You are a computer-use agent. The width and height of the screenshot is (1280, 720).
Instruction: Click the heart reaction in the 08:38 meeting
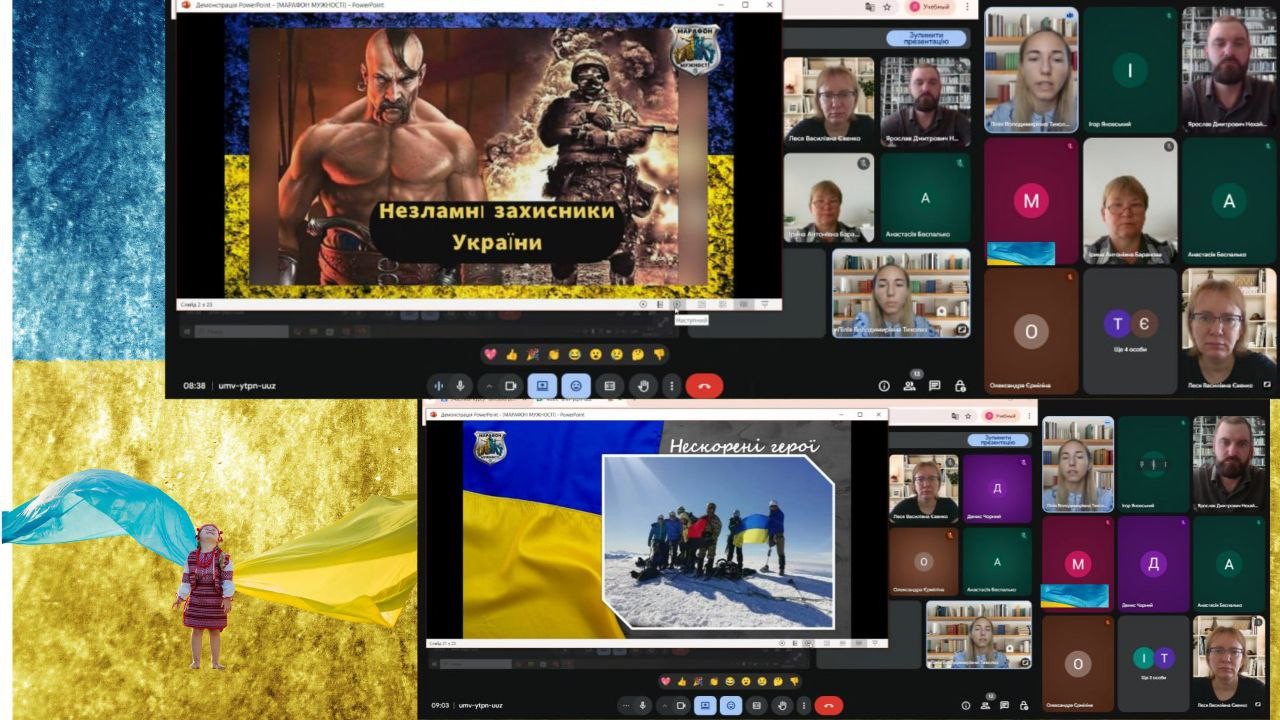pyautogui.click(x=490, y=354)
